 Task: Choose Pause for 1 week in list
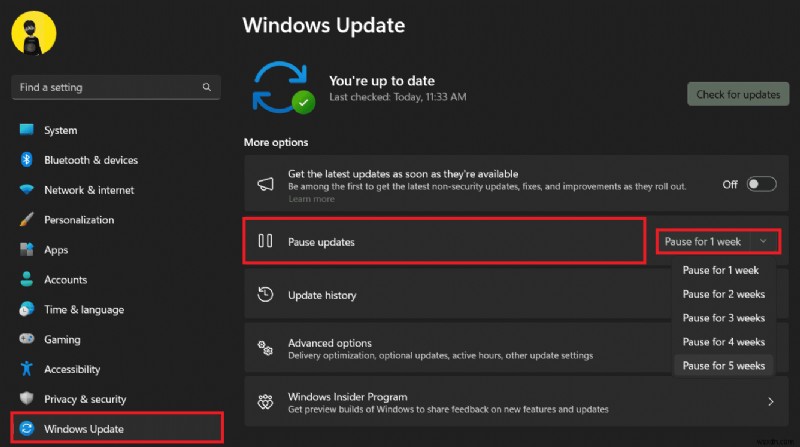point(720,270)
